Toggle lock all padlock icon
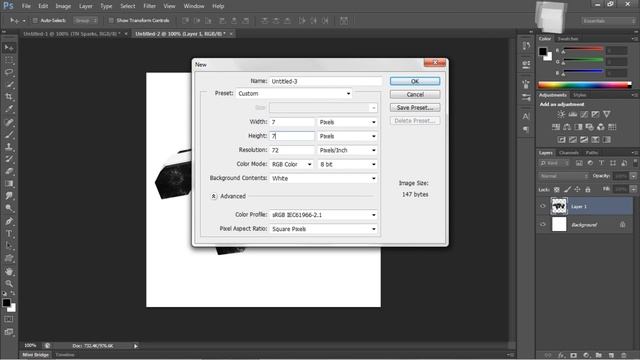 [x=588, y=190]
